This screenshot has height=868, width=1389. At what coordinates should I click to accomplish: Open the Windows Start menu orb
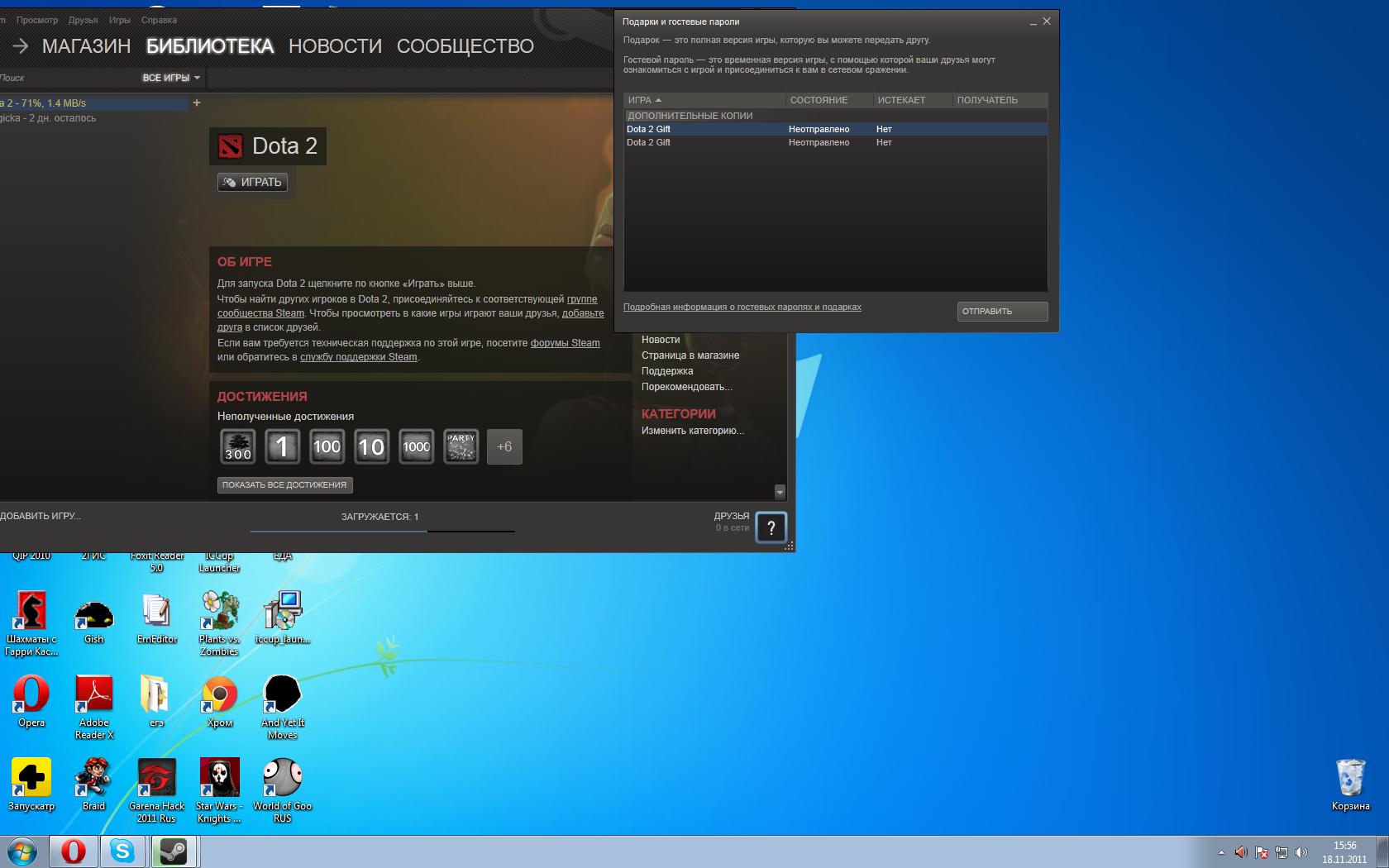tap(21, 851)
